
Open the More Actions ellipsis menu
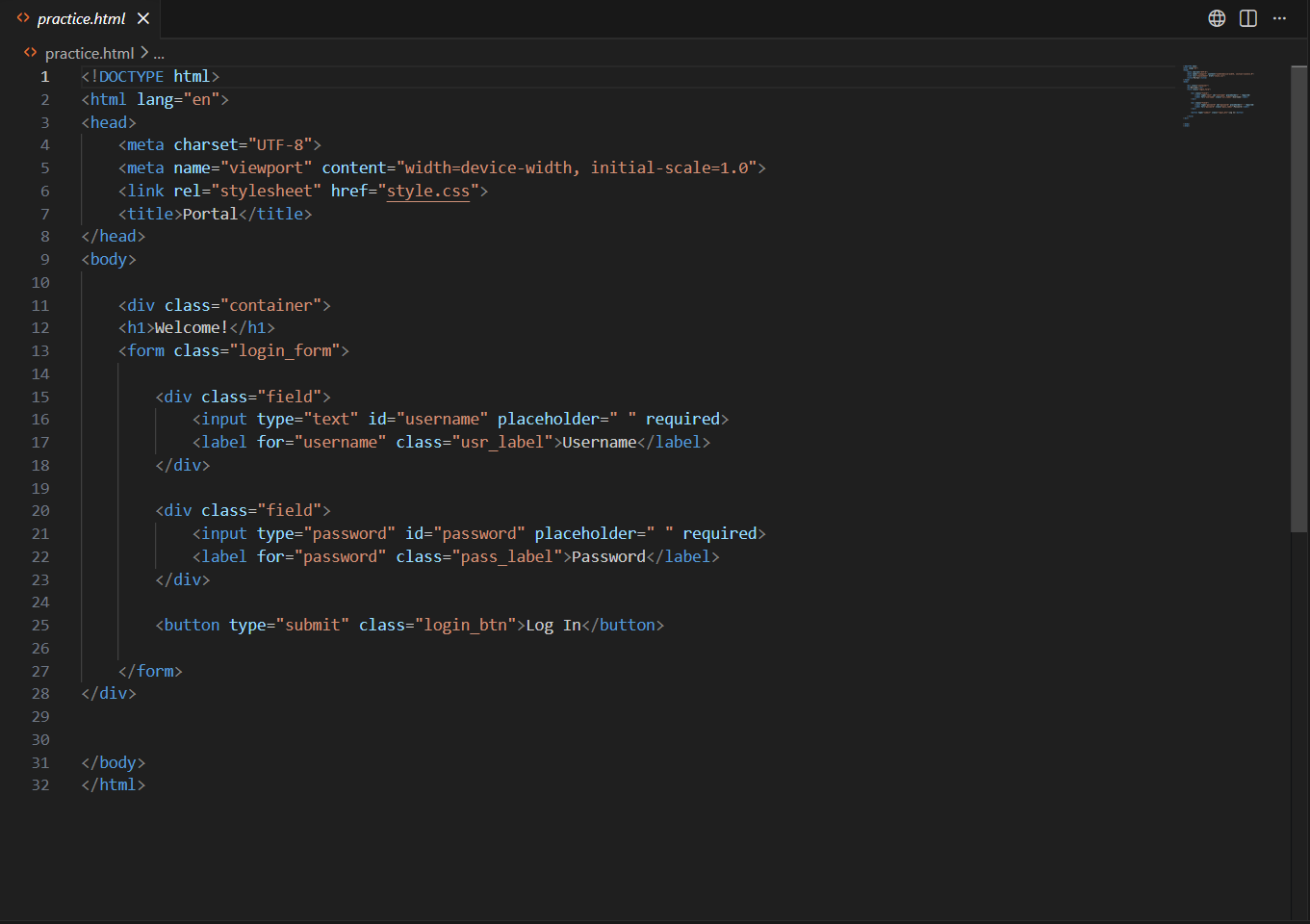pos(1279,18)
